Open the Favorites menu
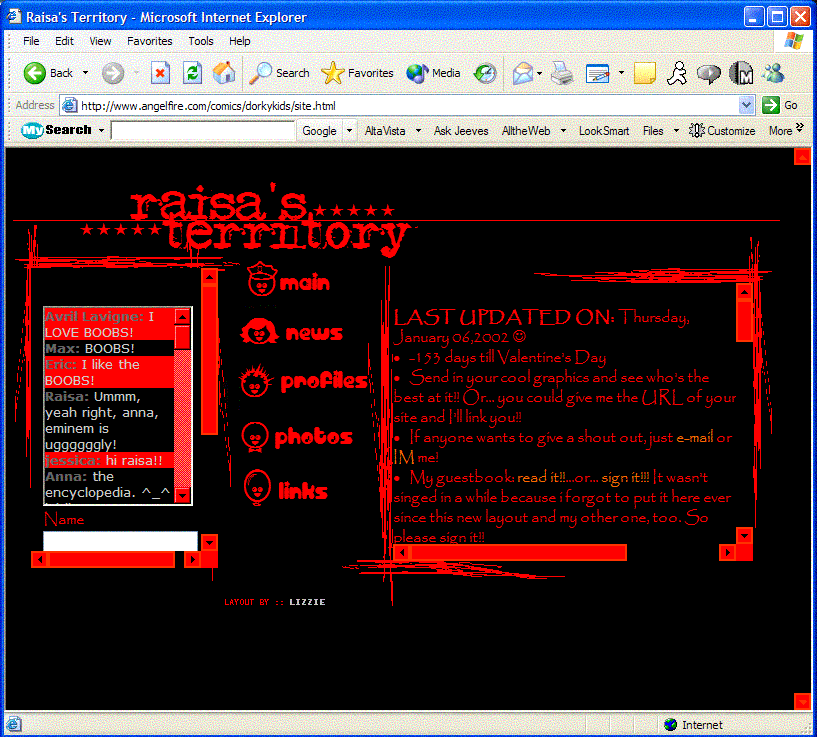This screenshot has height=737, width=817. coord(149,41)
